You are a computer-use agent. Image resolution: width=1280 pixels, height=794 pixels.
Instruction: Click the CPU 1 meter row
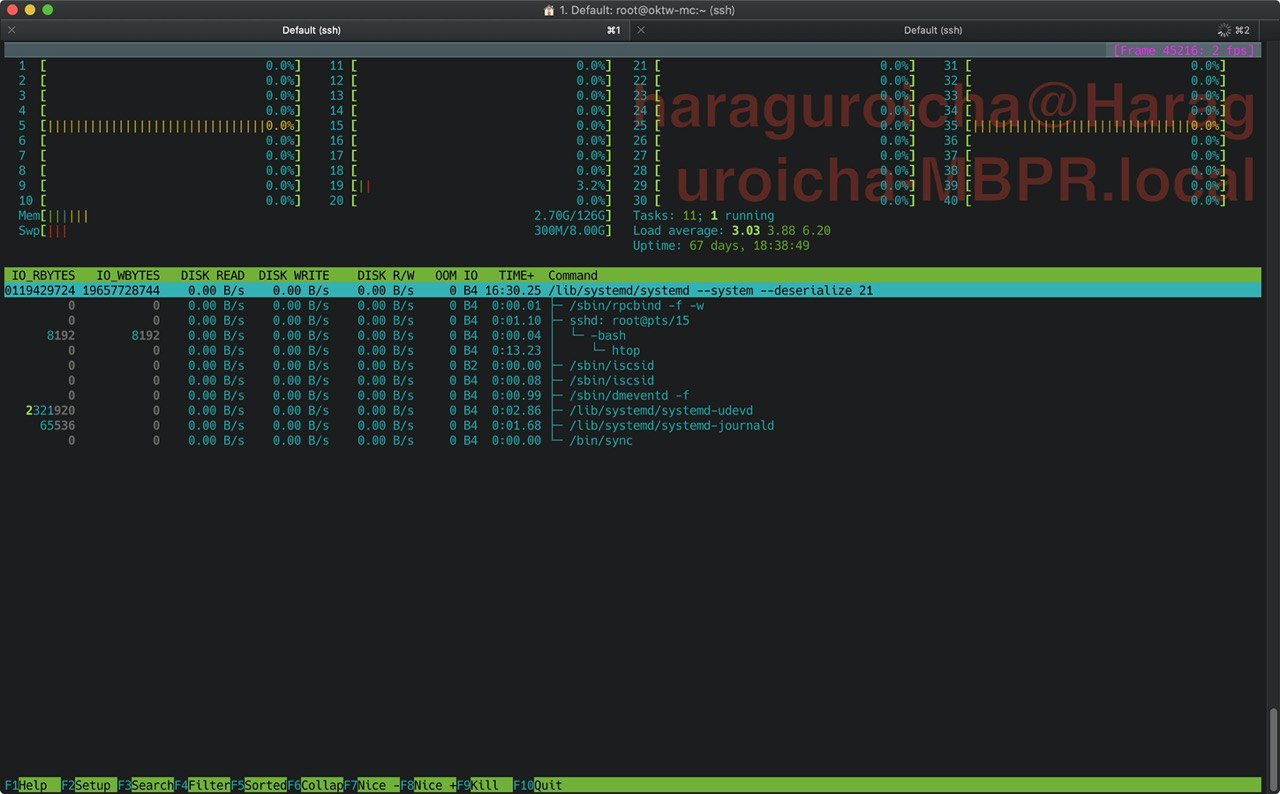pos(160,65)
